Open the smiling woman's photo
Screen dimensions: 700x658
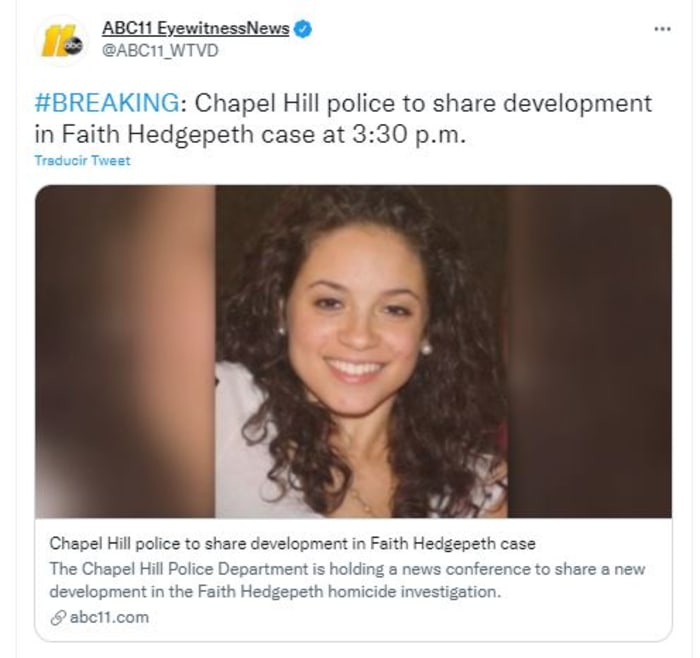click(361, 352)
